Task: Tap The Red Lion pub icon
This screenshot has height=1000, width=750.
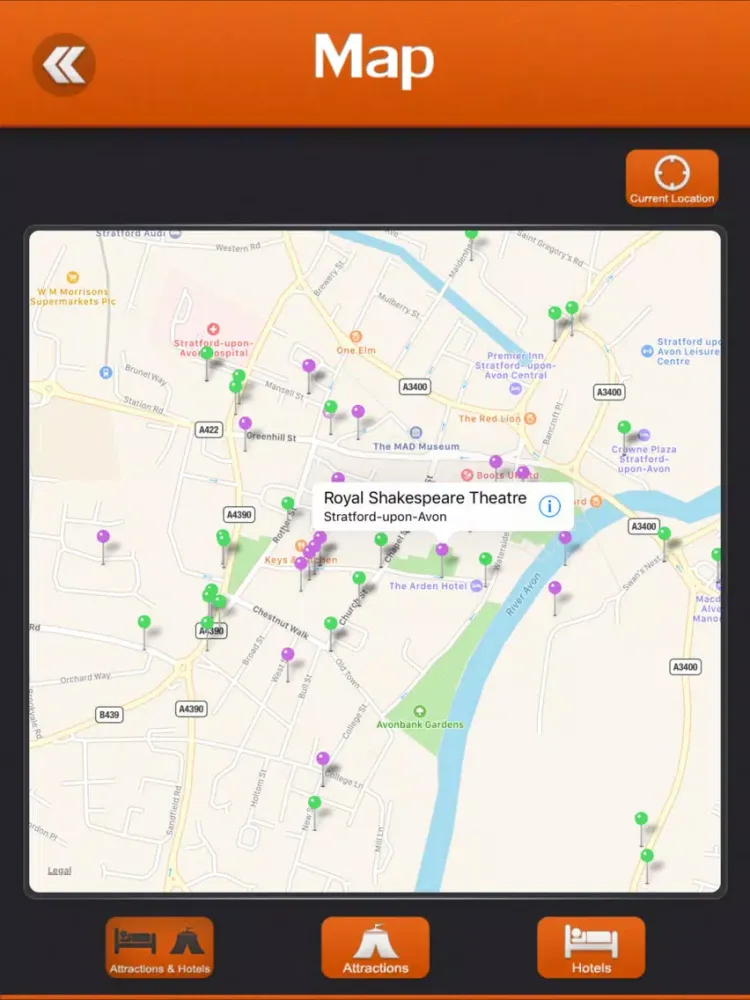Action: coord(530,418)
